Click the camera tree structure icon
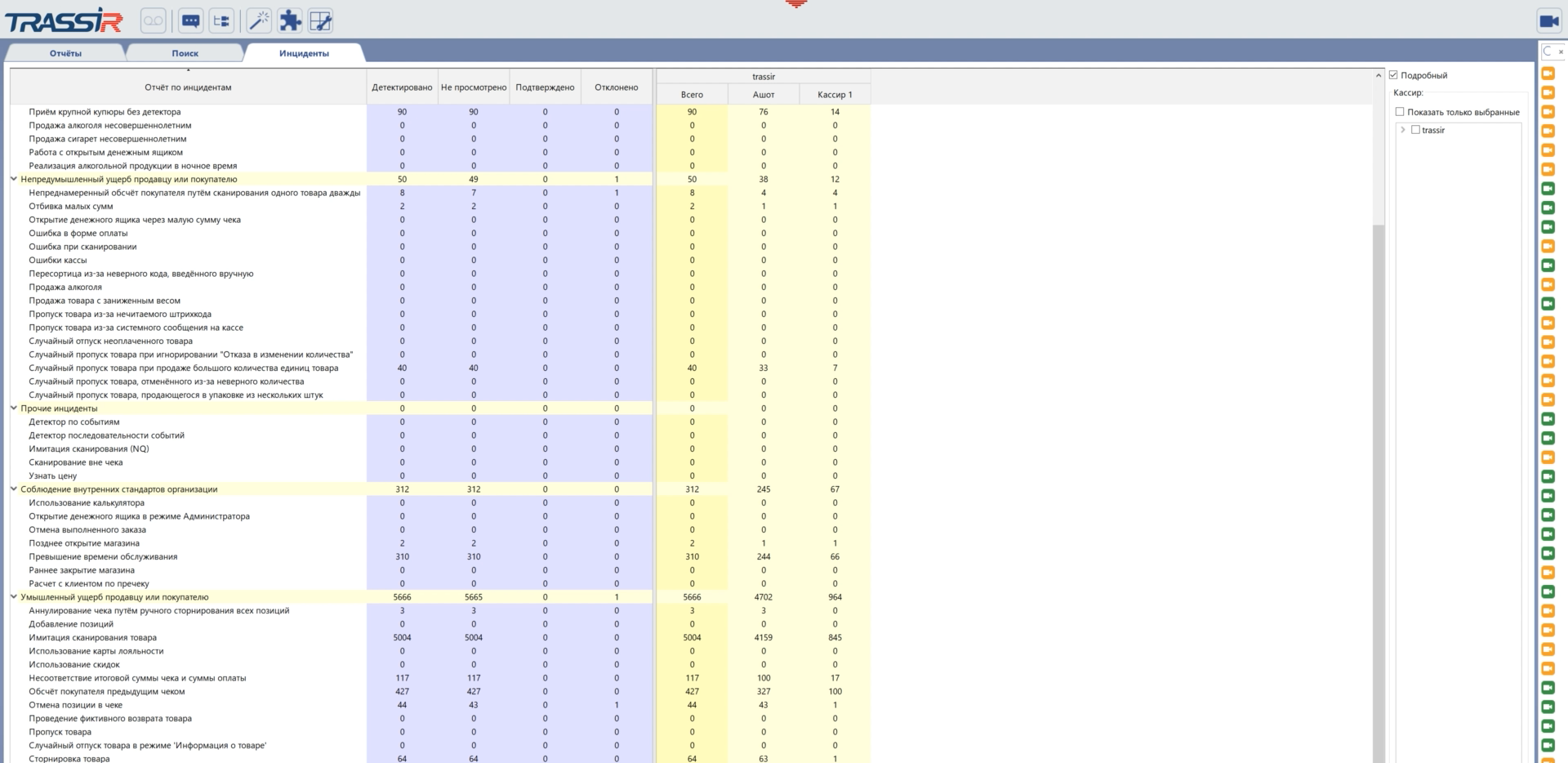 (x=221, y=20)
